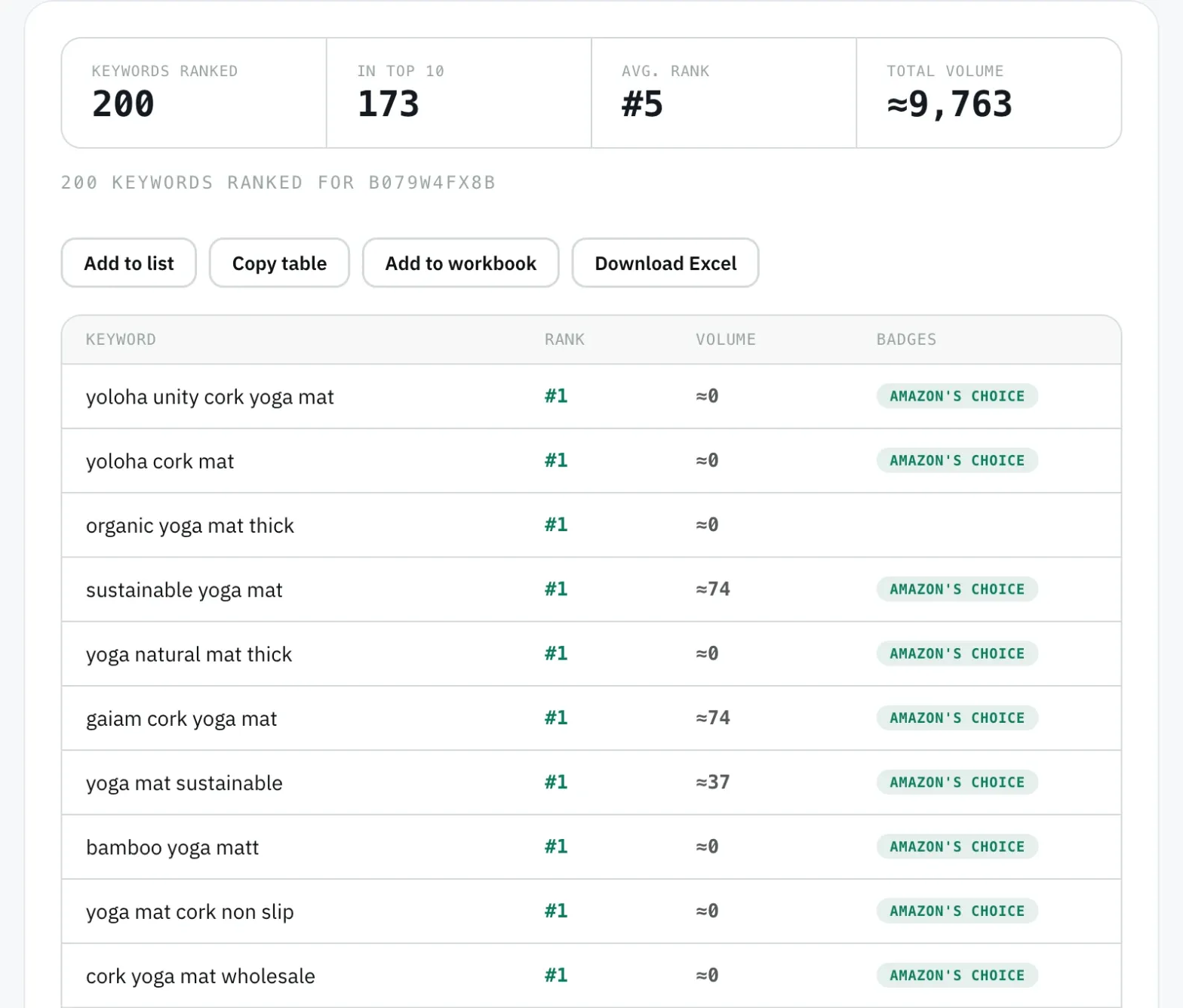Click Amazon's Choice badge in yoga mat sustainable row

click(957, 782)
